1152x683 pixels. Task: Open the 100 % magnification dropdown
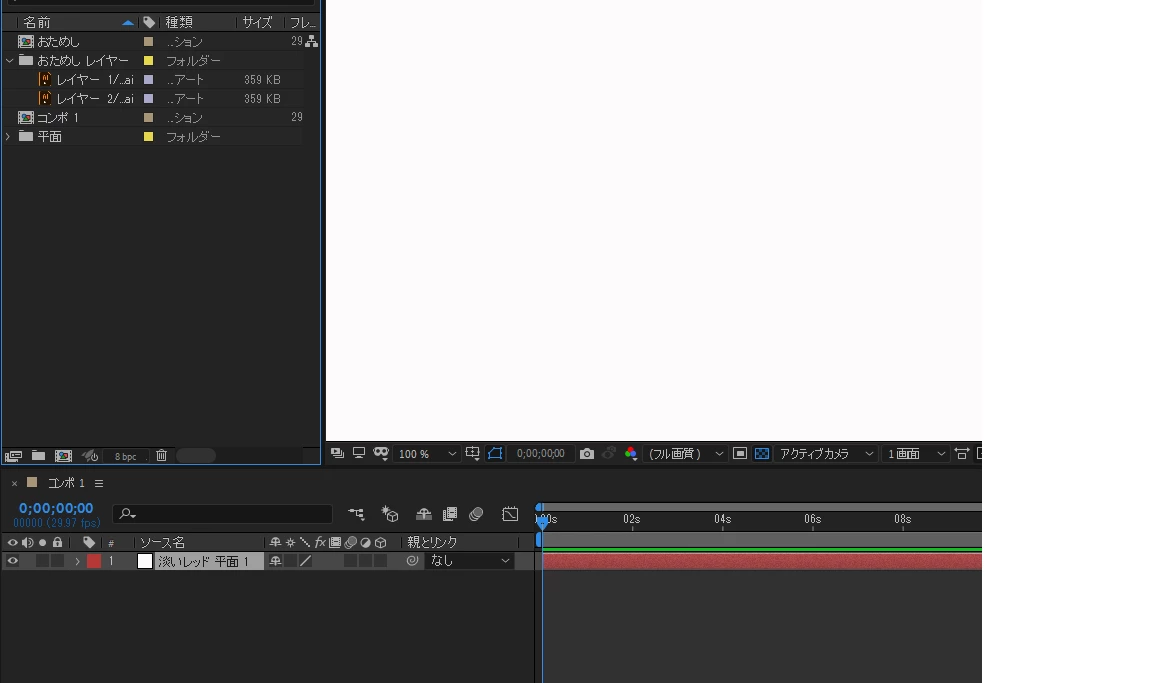pos(427,454)
